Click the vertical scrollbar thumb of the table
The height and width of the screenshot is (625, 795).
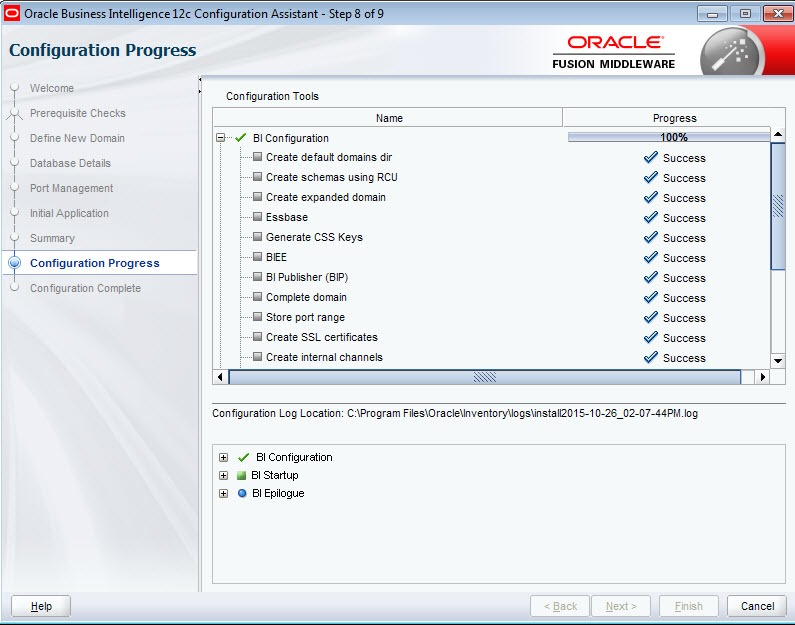(778, 206)
